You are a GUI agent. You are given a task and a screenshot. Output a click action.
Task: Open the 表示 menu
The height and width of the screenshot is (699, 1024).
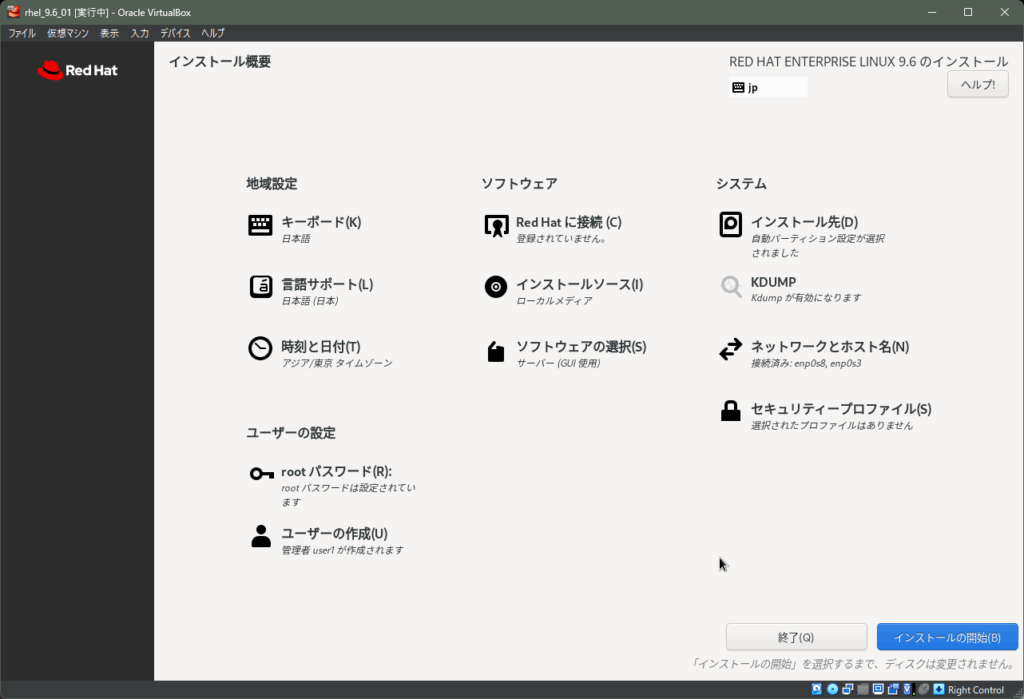tap(109, 33)
